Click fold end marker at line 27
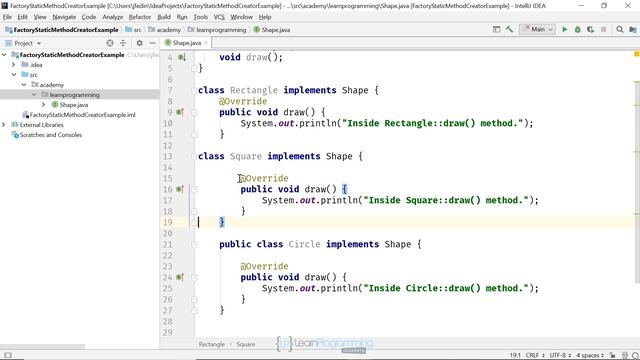Viewport: 640px width, 360px height. click(x=194, y=311)
